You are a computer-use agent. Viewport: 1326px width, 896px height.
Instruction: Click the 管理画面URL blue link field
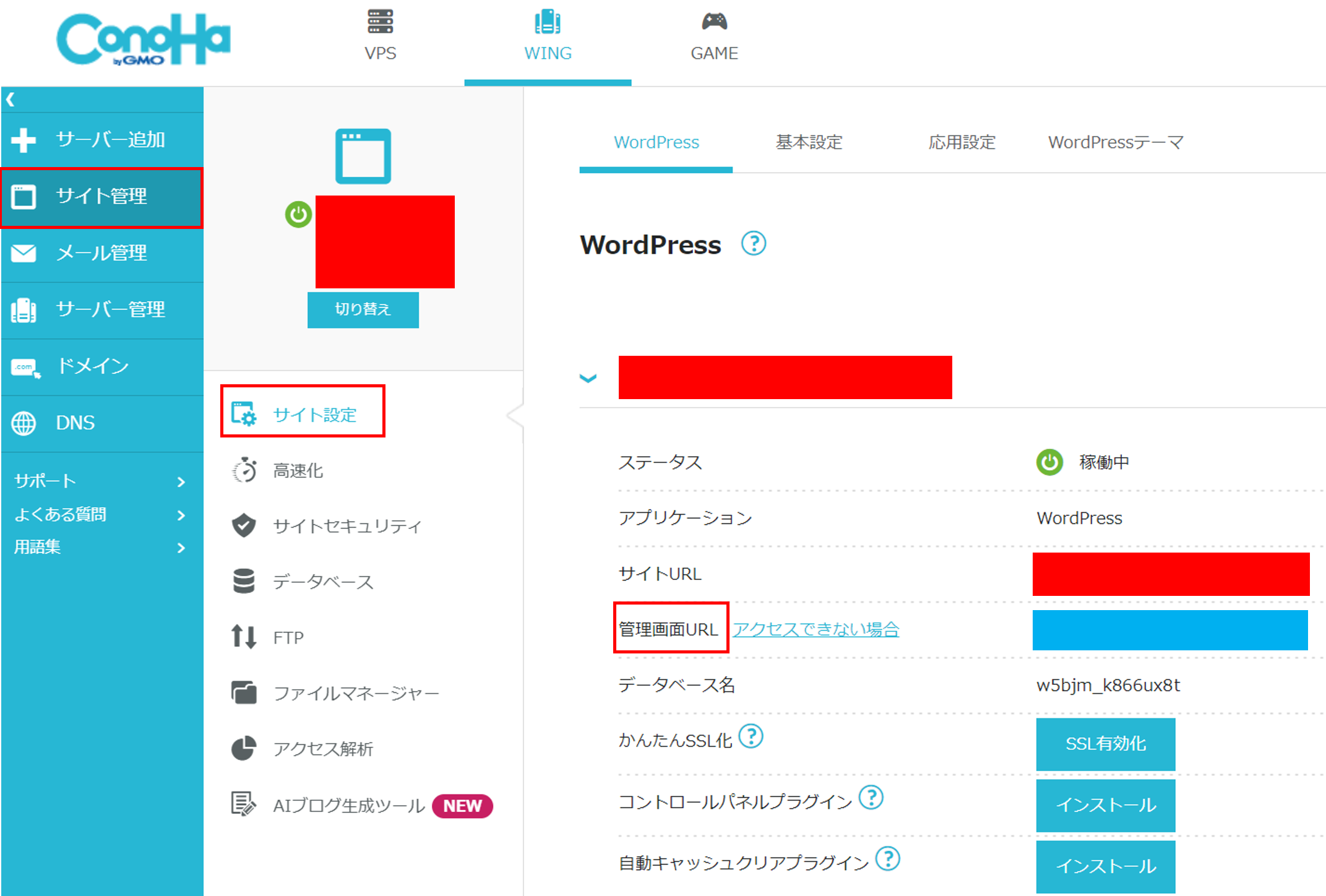1170,630
